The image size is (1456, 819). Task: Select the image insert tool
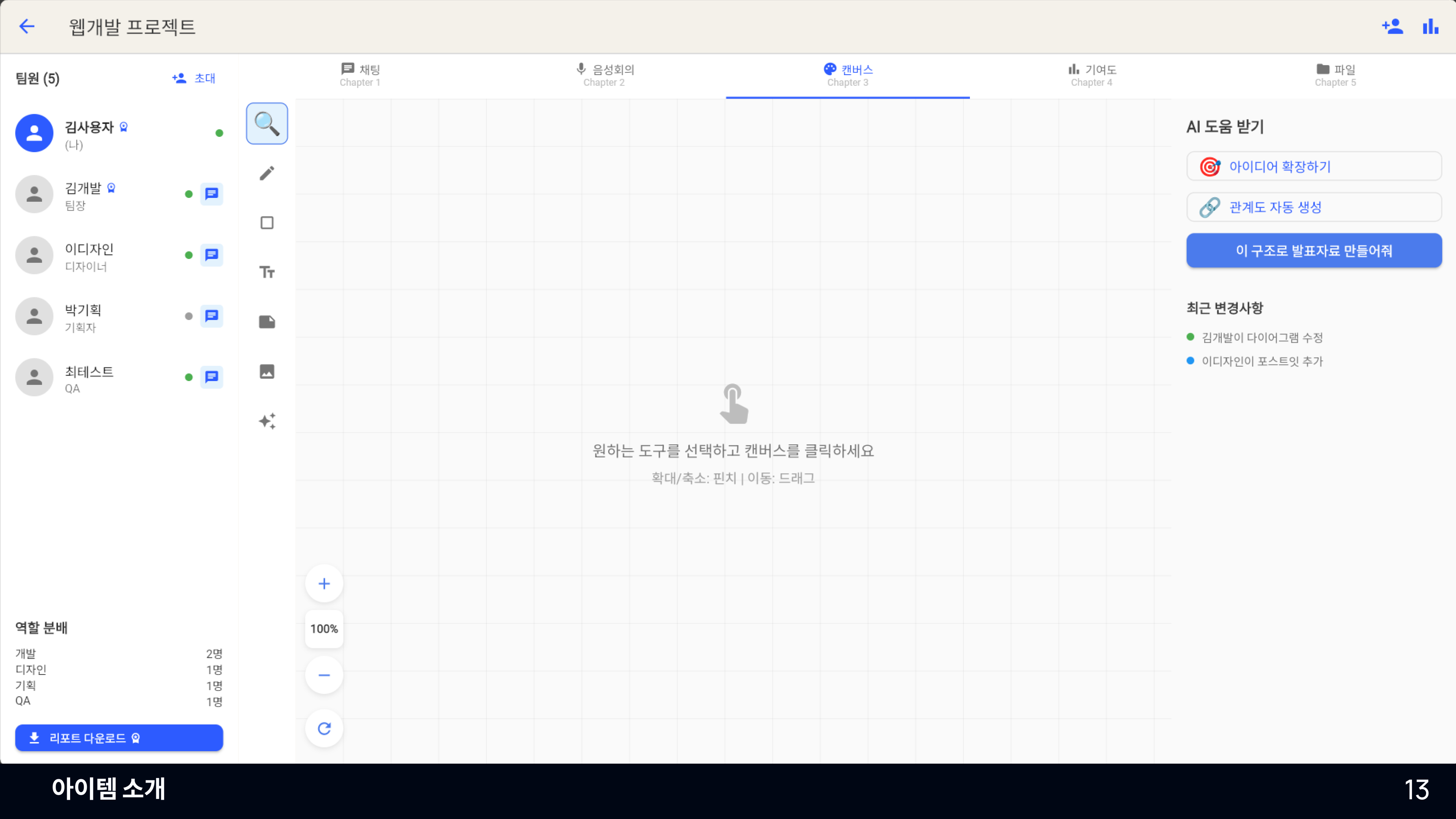point(267,371)
